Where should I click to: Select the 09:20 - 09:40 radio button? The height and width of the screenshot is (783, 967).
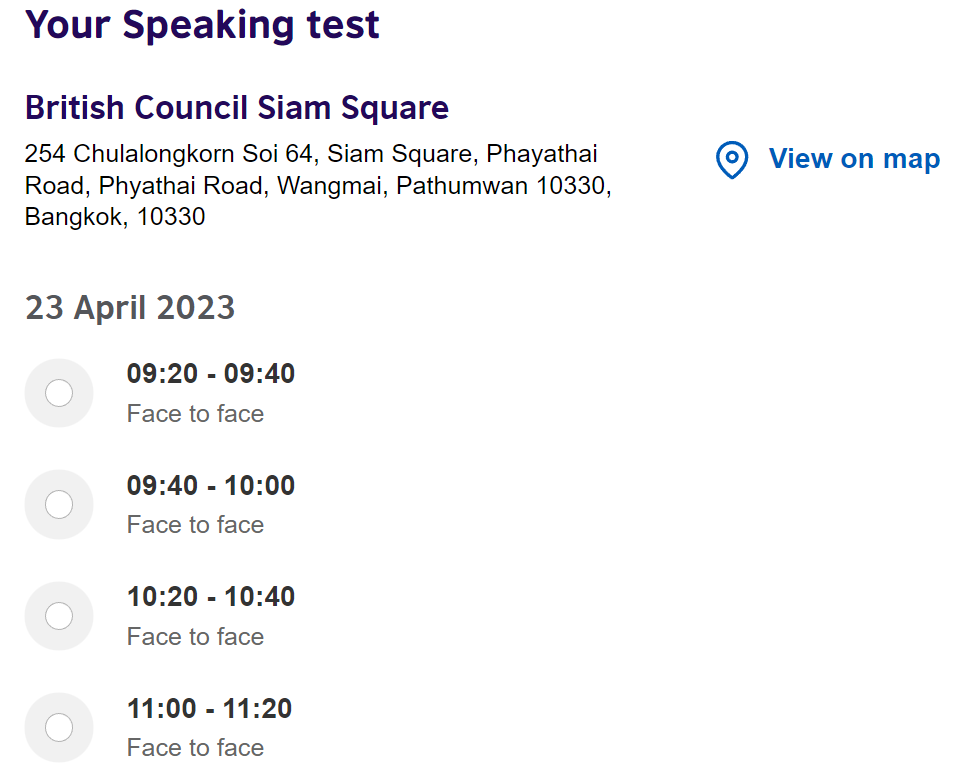(x=59, y=393)
